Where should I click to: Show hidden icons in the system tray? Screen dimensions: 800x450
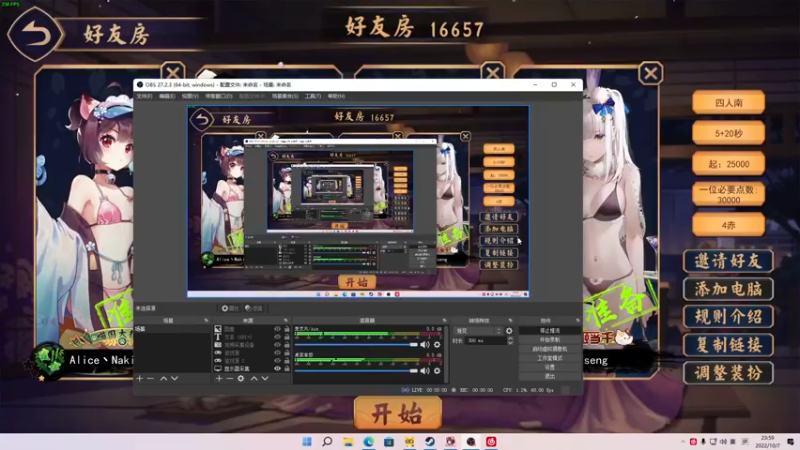tap(683, 441)
